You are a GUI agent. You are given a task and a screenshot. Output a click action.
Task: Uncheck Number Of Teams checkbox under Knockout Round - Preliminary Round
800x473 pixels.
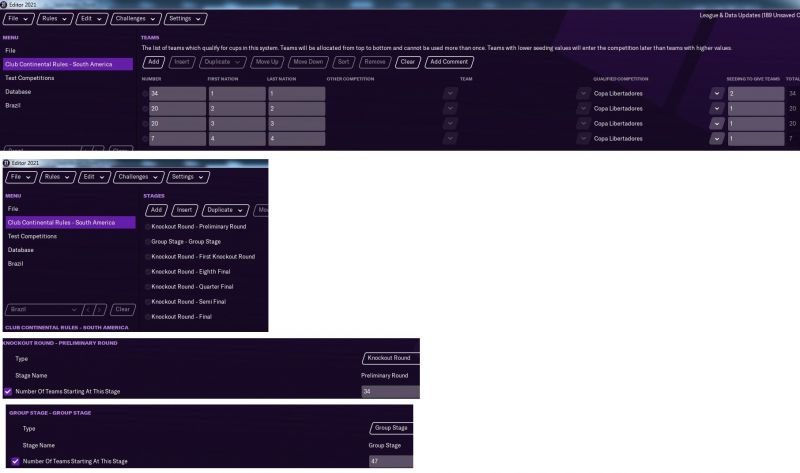coord(9,392)
